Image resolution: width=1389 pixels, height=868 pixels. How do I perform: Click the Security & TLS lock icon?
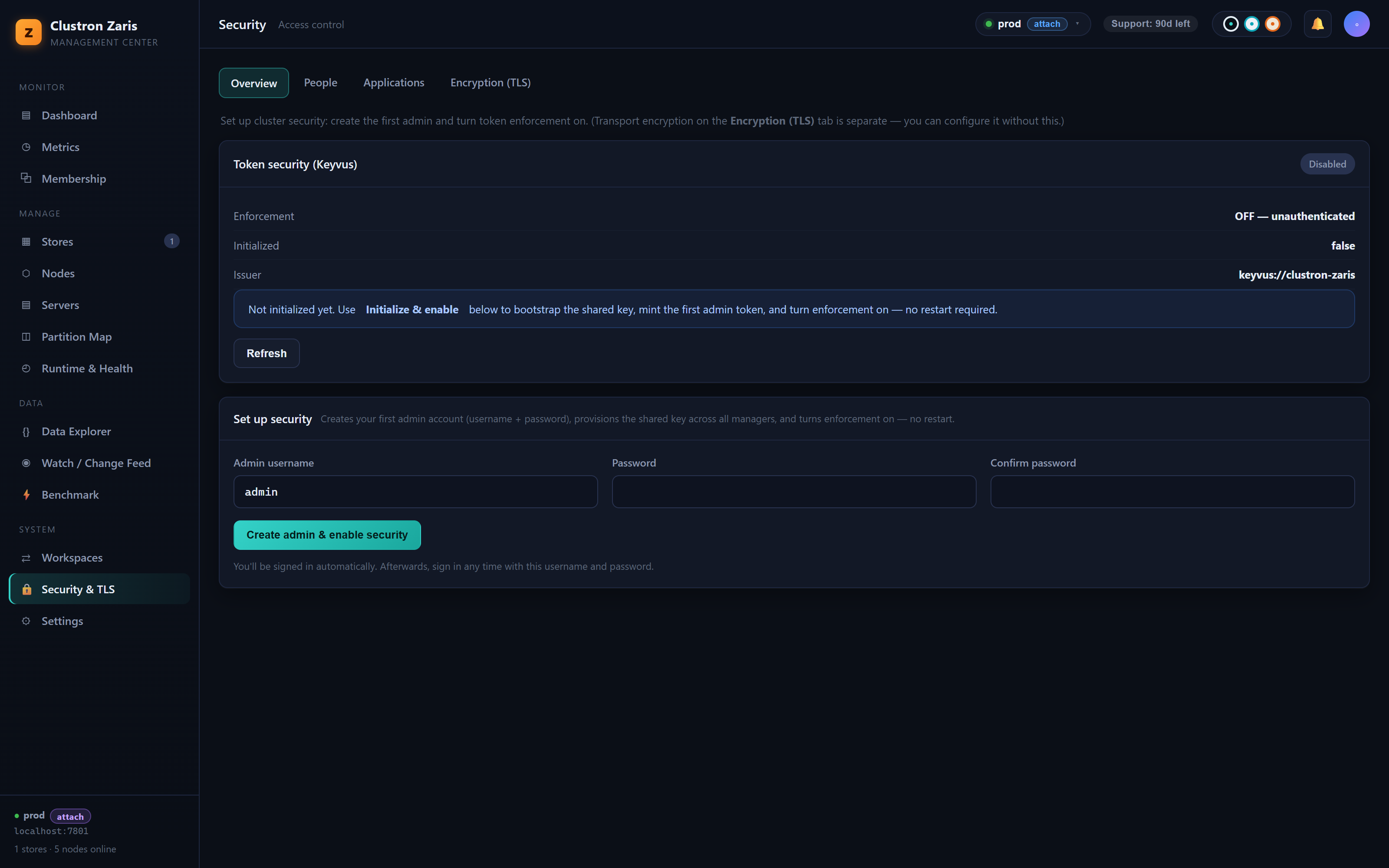[x=26, y=589]
